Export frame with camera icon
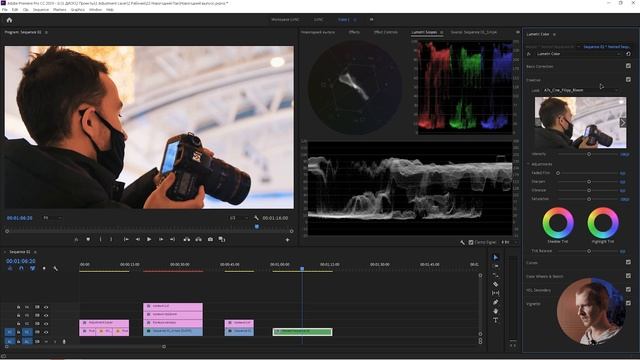640x360 pixels. point(210,240)
